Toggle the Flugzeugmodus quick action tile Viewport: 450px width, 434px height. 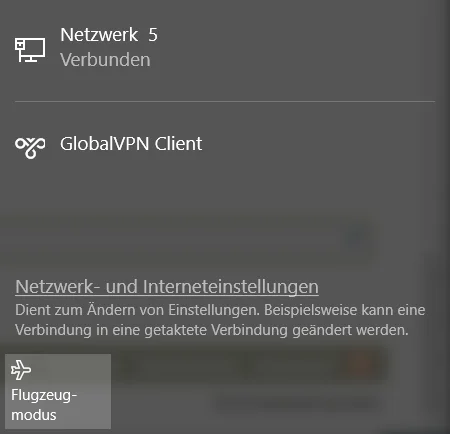point(58,391)
